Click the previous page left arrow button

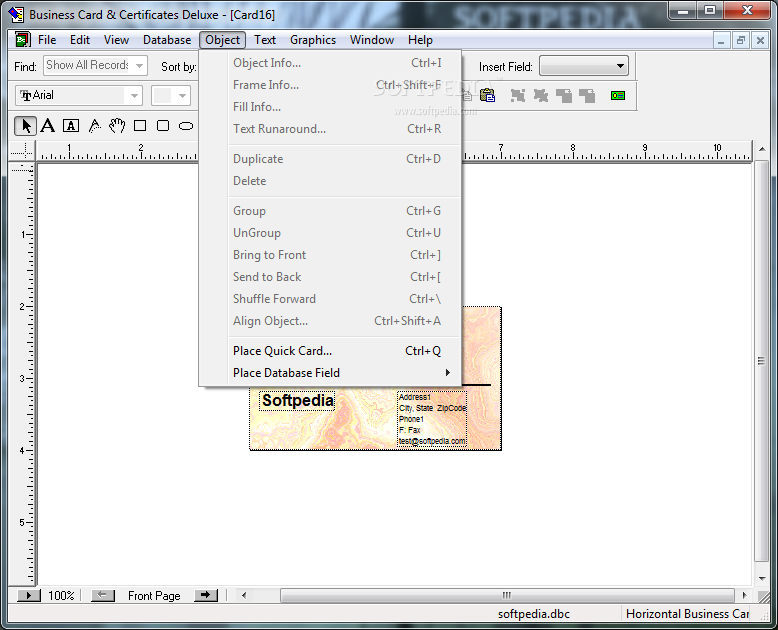[103, 595]
